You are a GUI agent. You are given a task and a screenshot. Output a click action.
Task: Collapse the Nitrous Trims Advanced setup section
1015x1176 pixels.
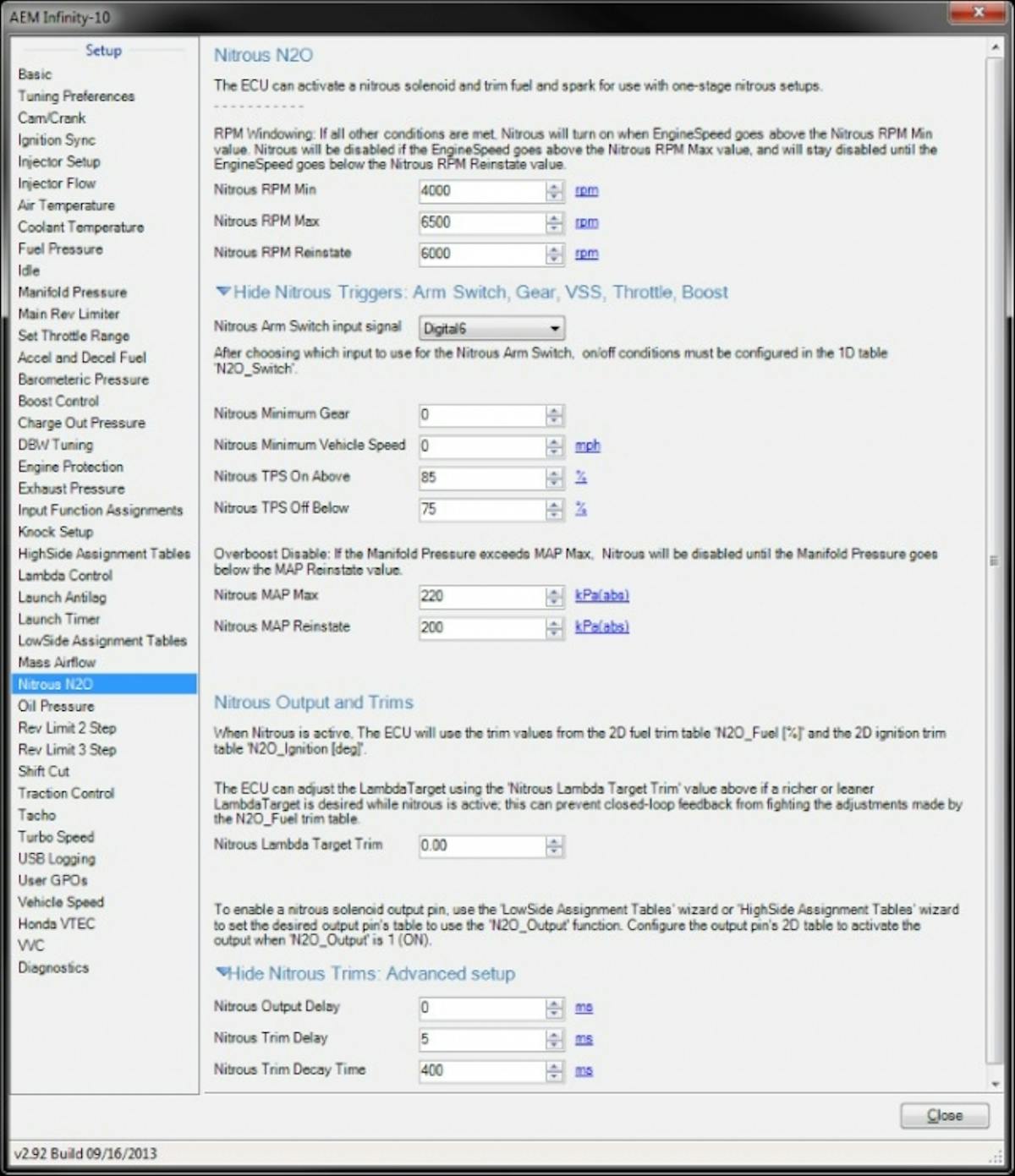click(x=222, y=974)
